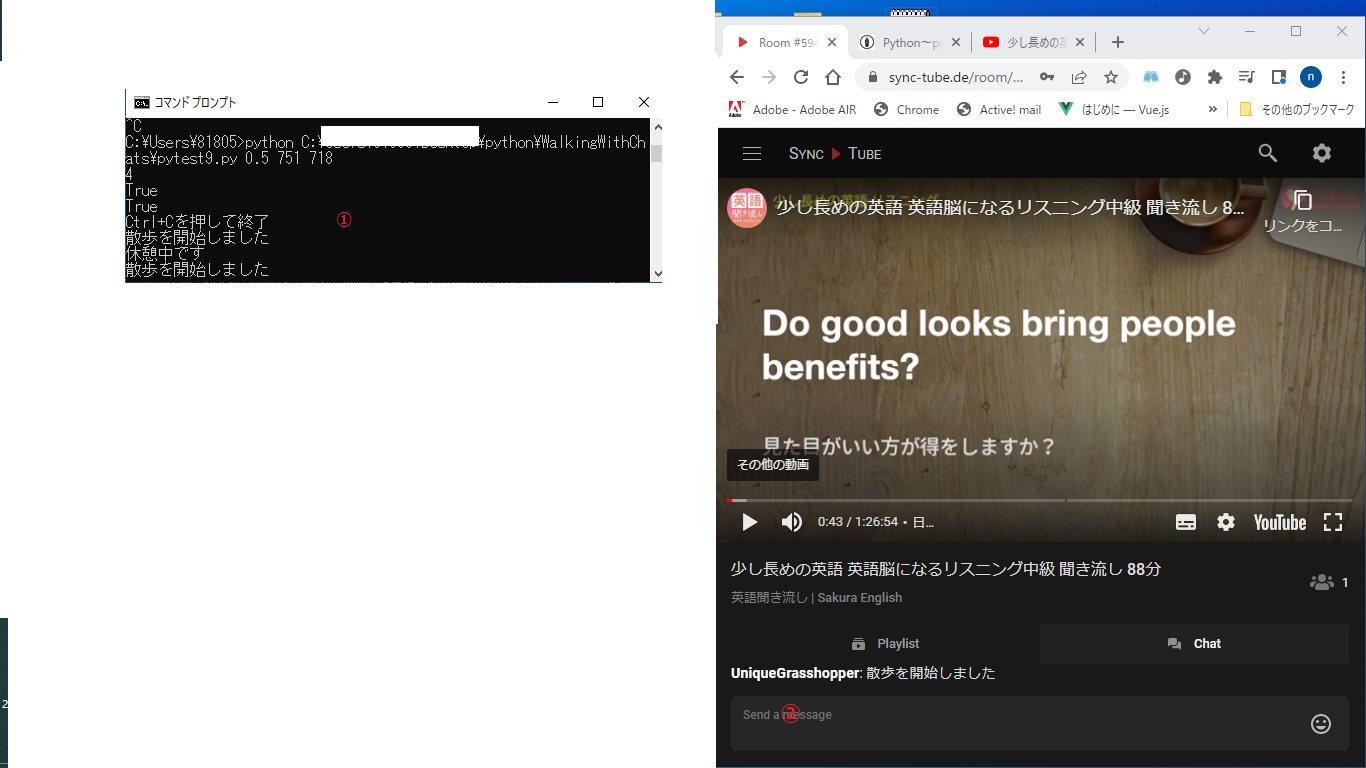This screenshot has width=1366, height=768.
Task: Click the 英語聞き流し | Sakura English channel text
Action: [x=816, y=598]
